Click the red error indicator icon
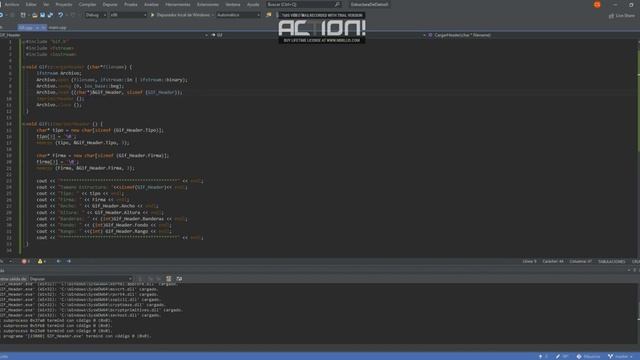Viewport: 640px width, 360px height. (24, 261)
